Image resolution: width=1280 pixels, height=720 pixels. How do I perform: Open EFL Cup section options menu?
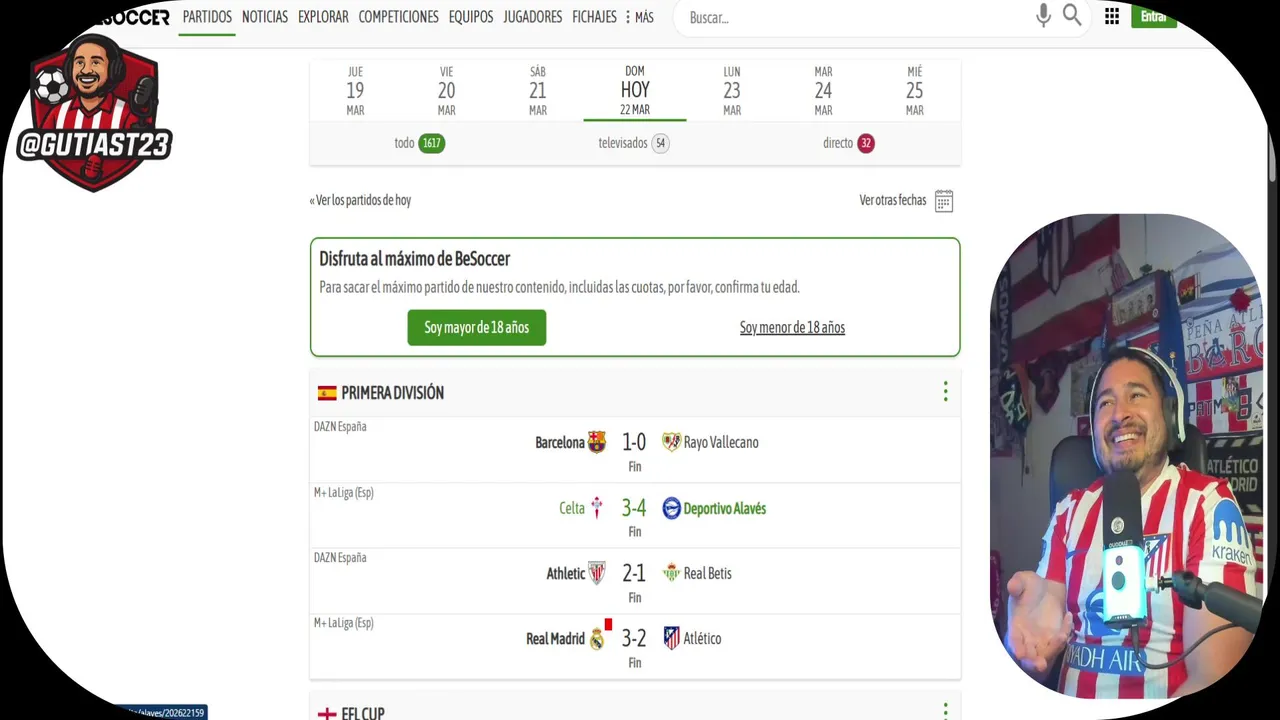(945, 711)
